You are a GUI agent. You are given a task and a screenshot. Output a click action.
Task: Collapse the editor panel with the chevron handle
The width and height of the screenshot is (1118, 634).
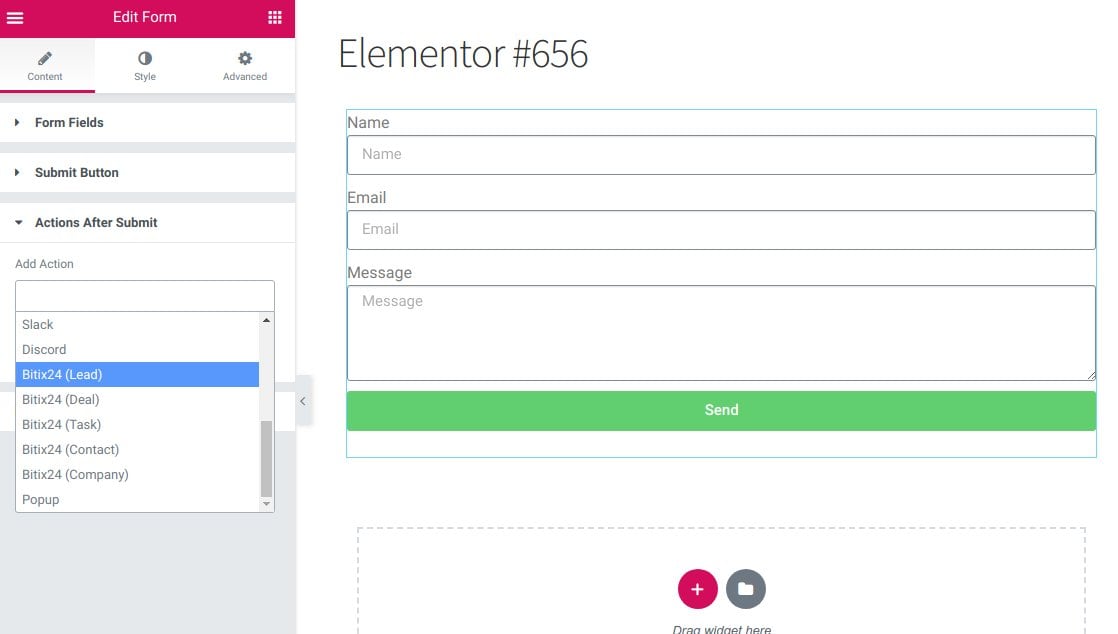pyautogui.click(x=303, y=401)
